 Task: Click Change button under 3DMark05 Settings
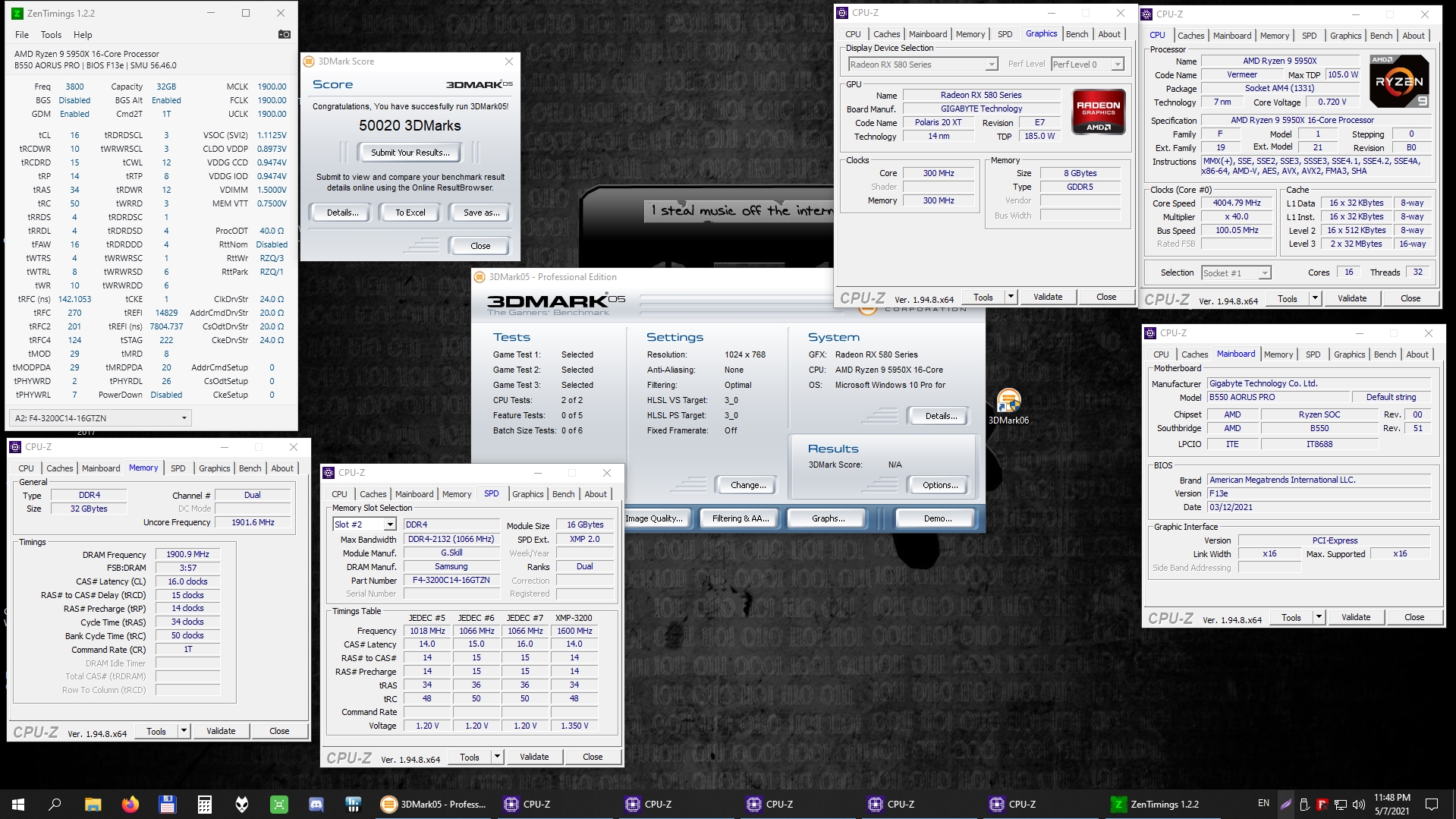748,485
